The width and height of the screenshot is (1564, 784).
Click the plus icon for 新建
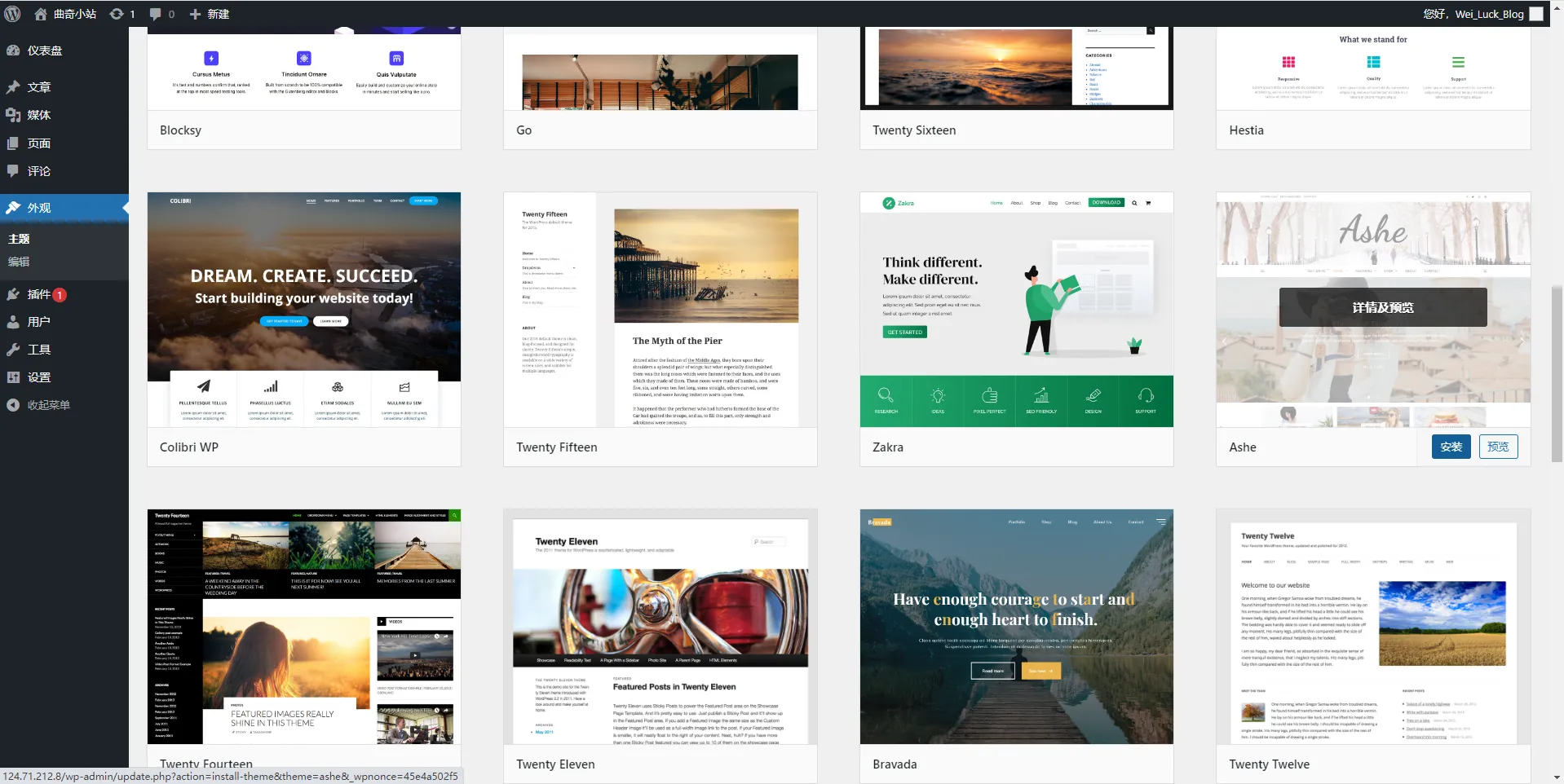[x=195, y=14]
